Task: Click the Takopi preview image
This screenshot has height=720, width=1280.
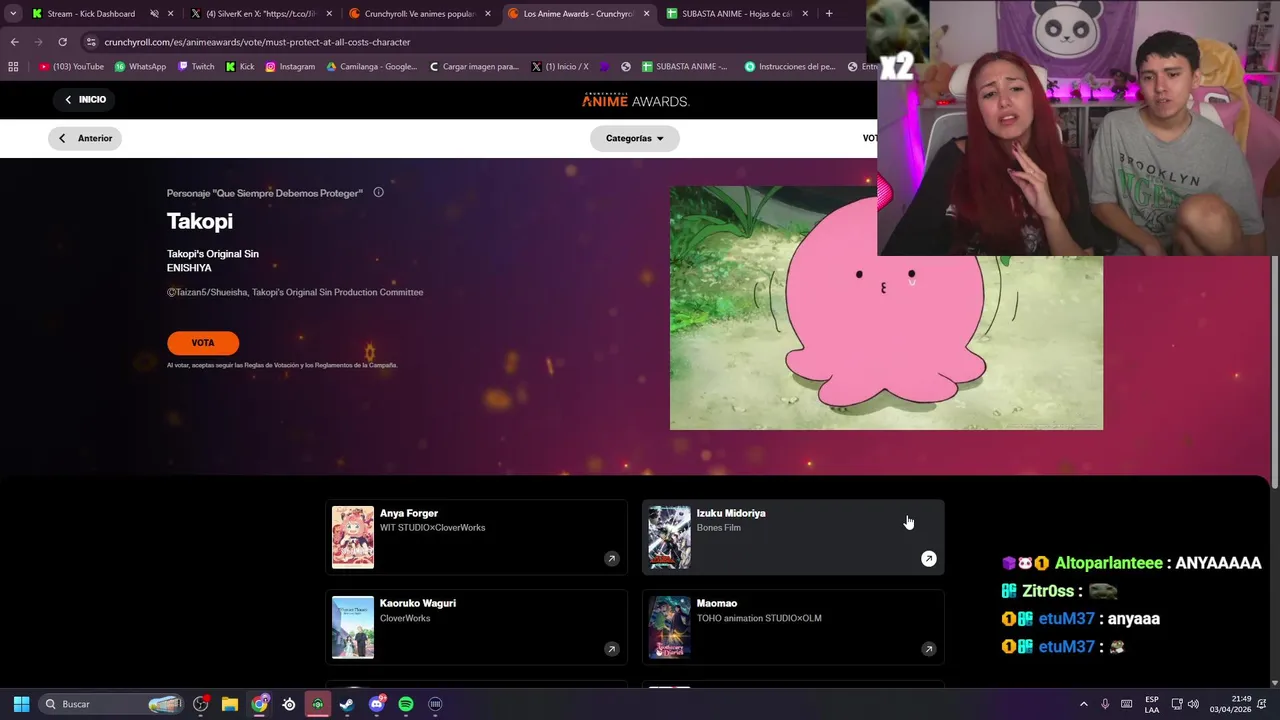Action: pos(886,308)
